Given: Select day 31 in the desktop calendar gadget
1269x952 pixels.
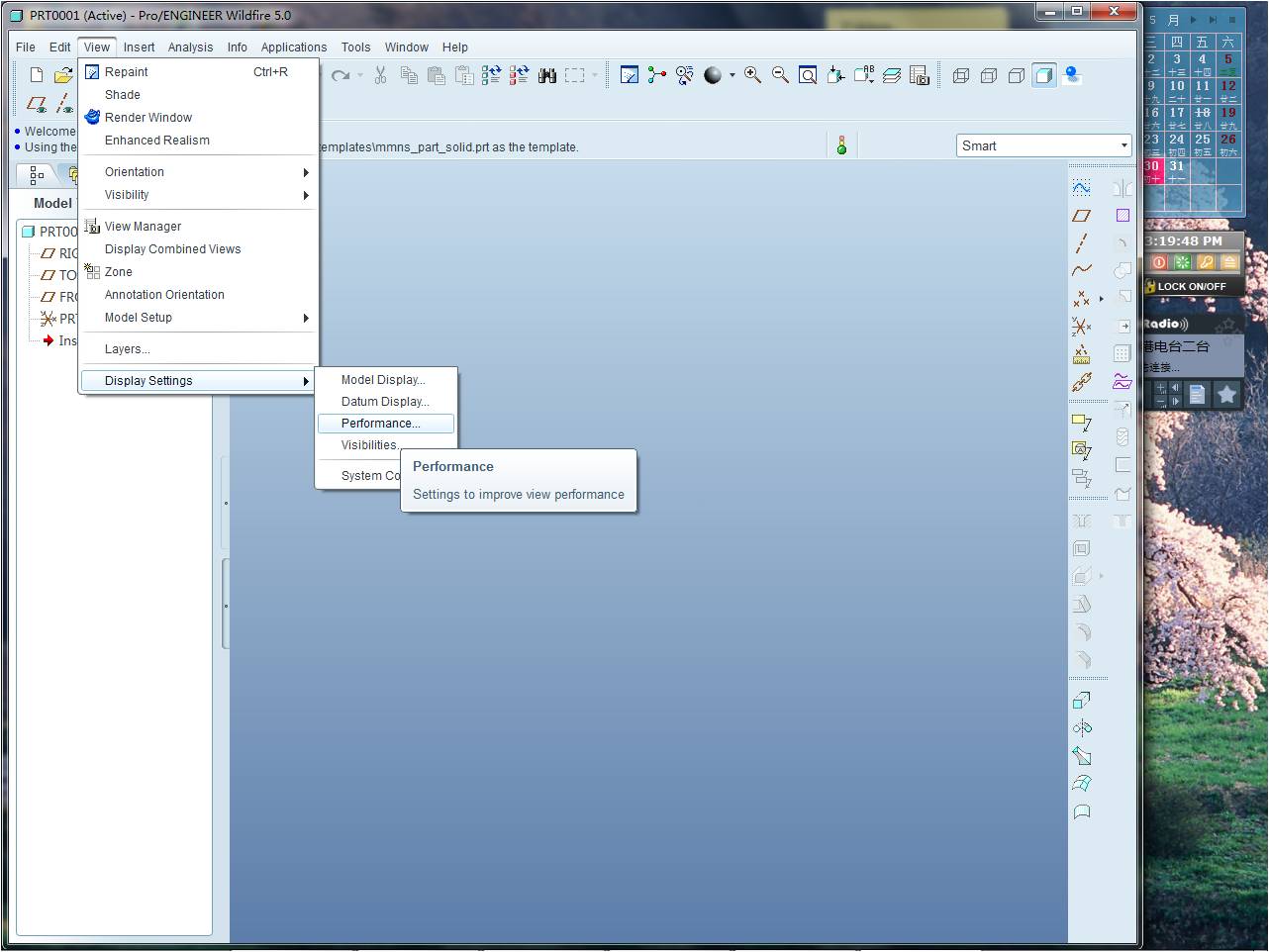Looking at the screenshot, I should [1177, 170].
